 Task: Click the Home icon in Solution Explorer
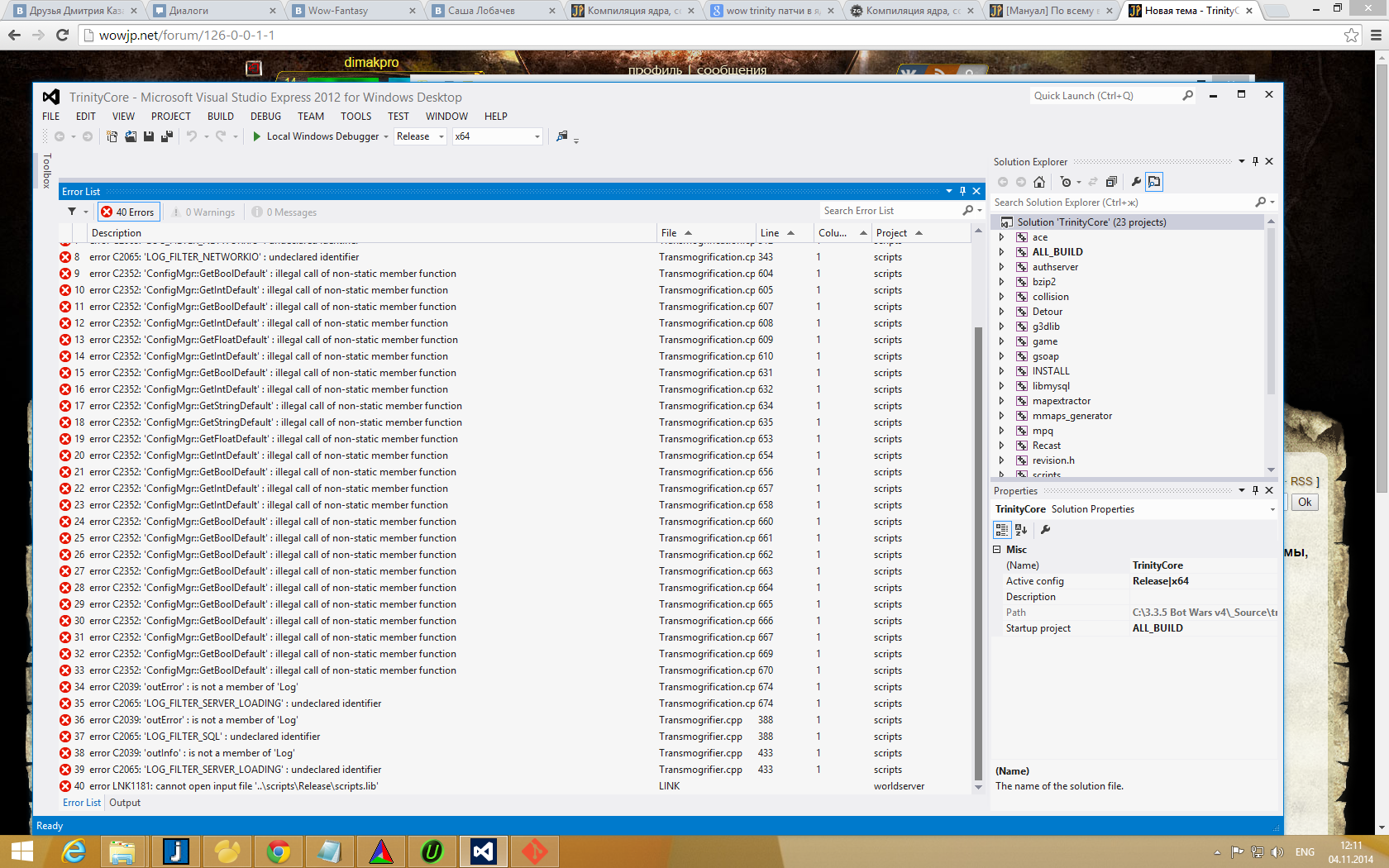[1039, 182]
